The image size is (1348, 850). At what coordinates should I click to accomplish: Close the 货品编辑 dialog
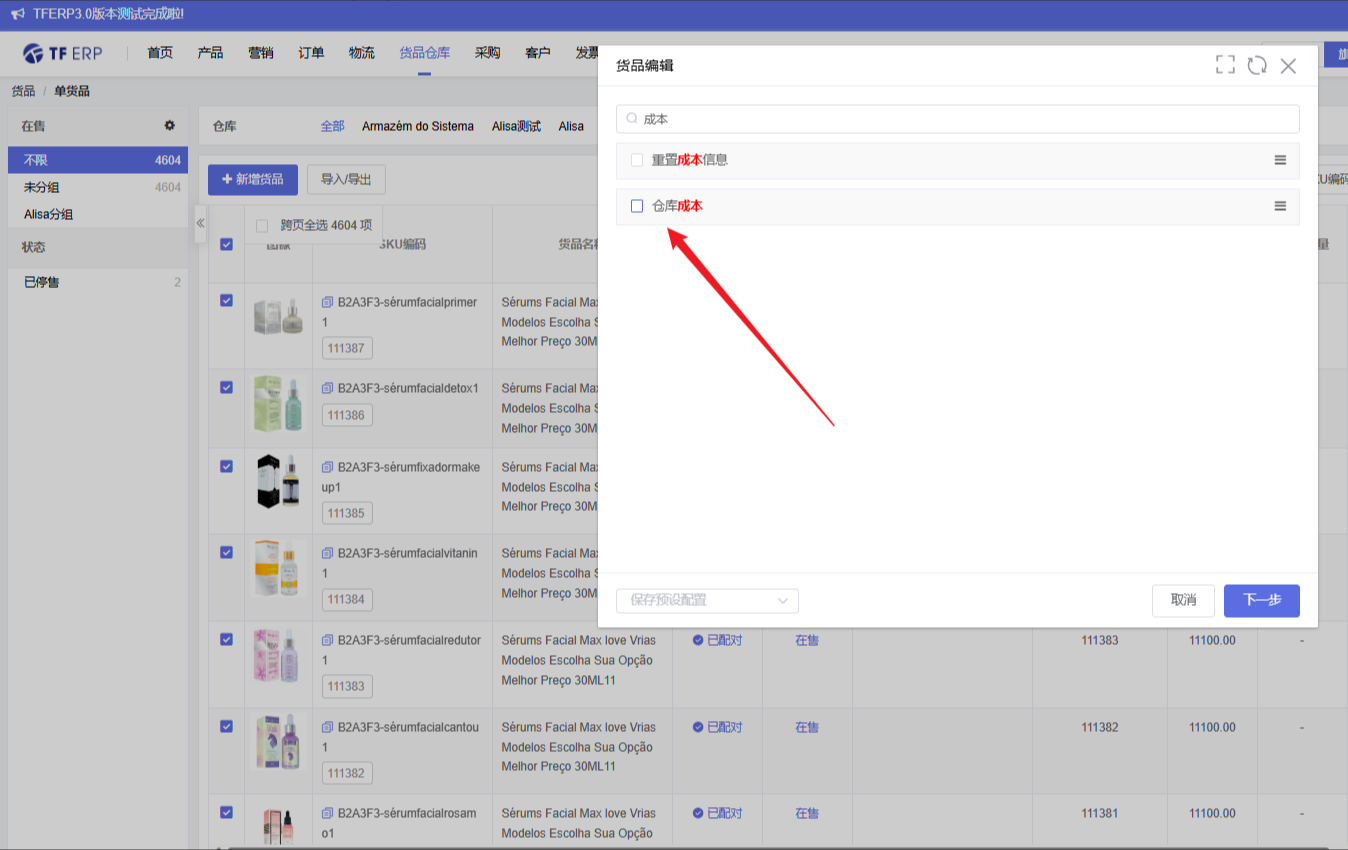[x=1288, y=66]
